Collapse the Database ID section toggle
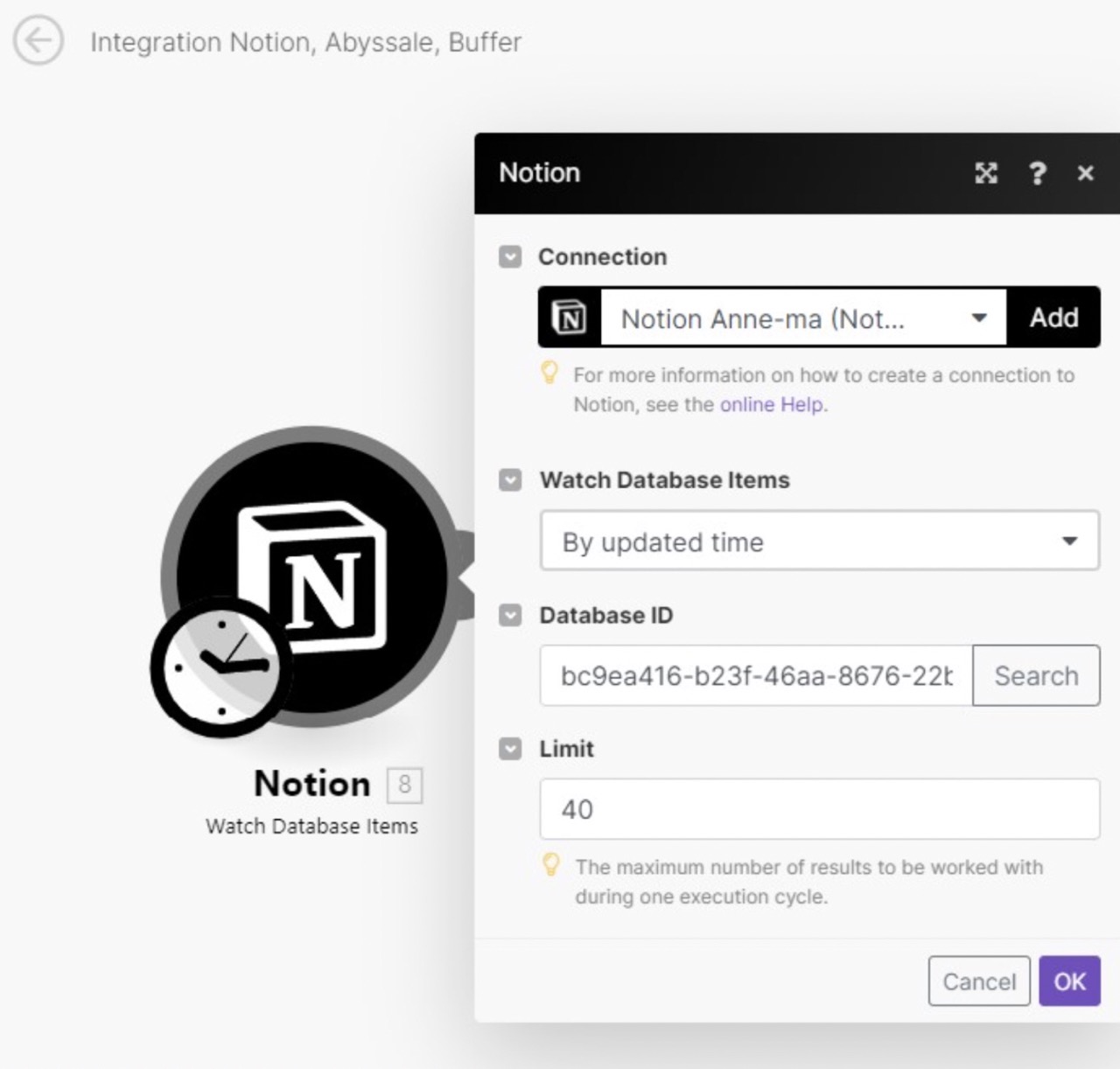Viewport: 1120px width, 1069px height. click(x=510, y=615)
